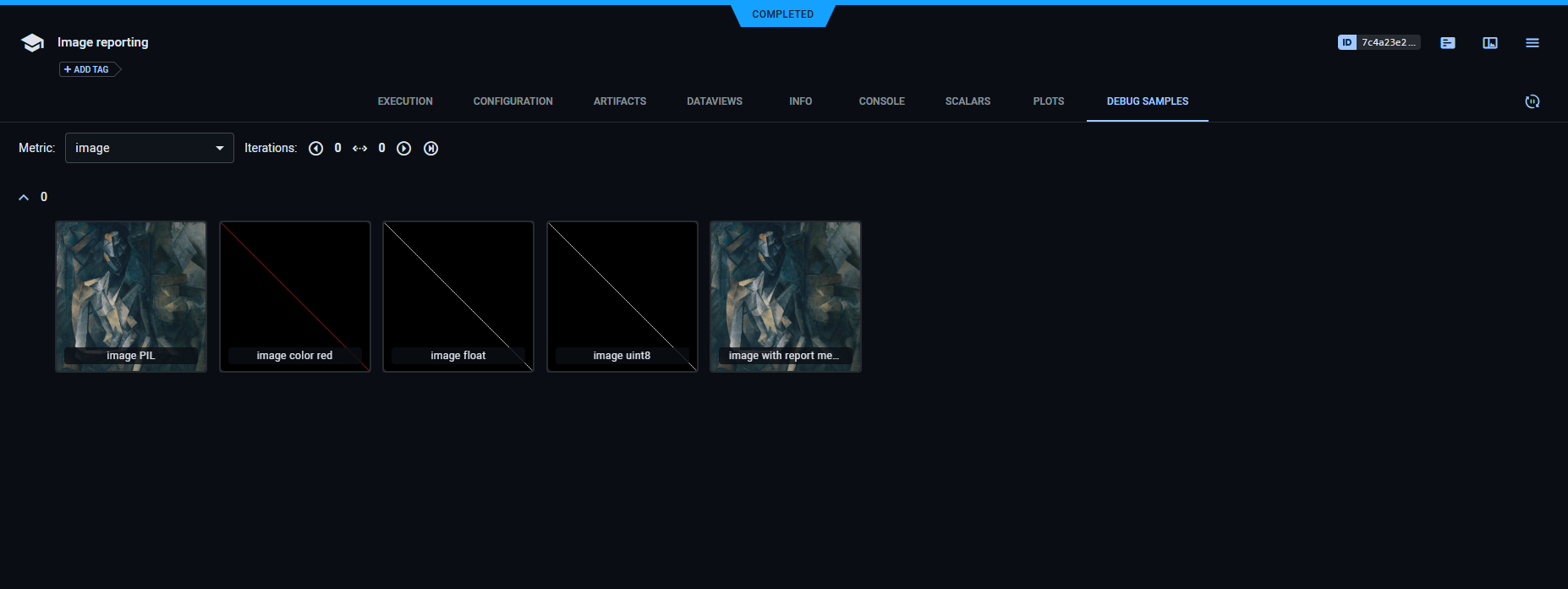Screen dimensions: 1568x589
Task: Click the ADD TAG button
Action: 87,69
